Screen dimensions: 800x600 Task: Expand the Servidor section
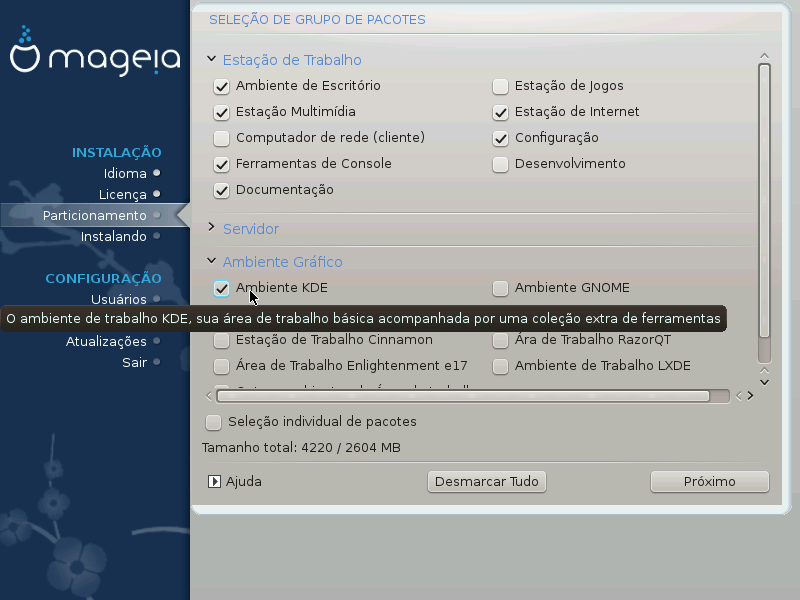point(211,228)
